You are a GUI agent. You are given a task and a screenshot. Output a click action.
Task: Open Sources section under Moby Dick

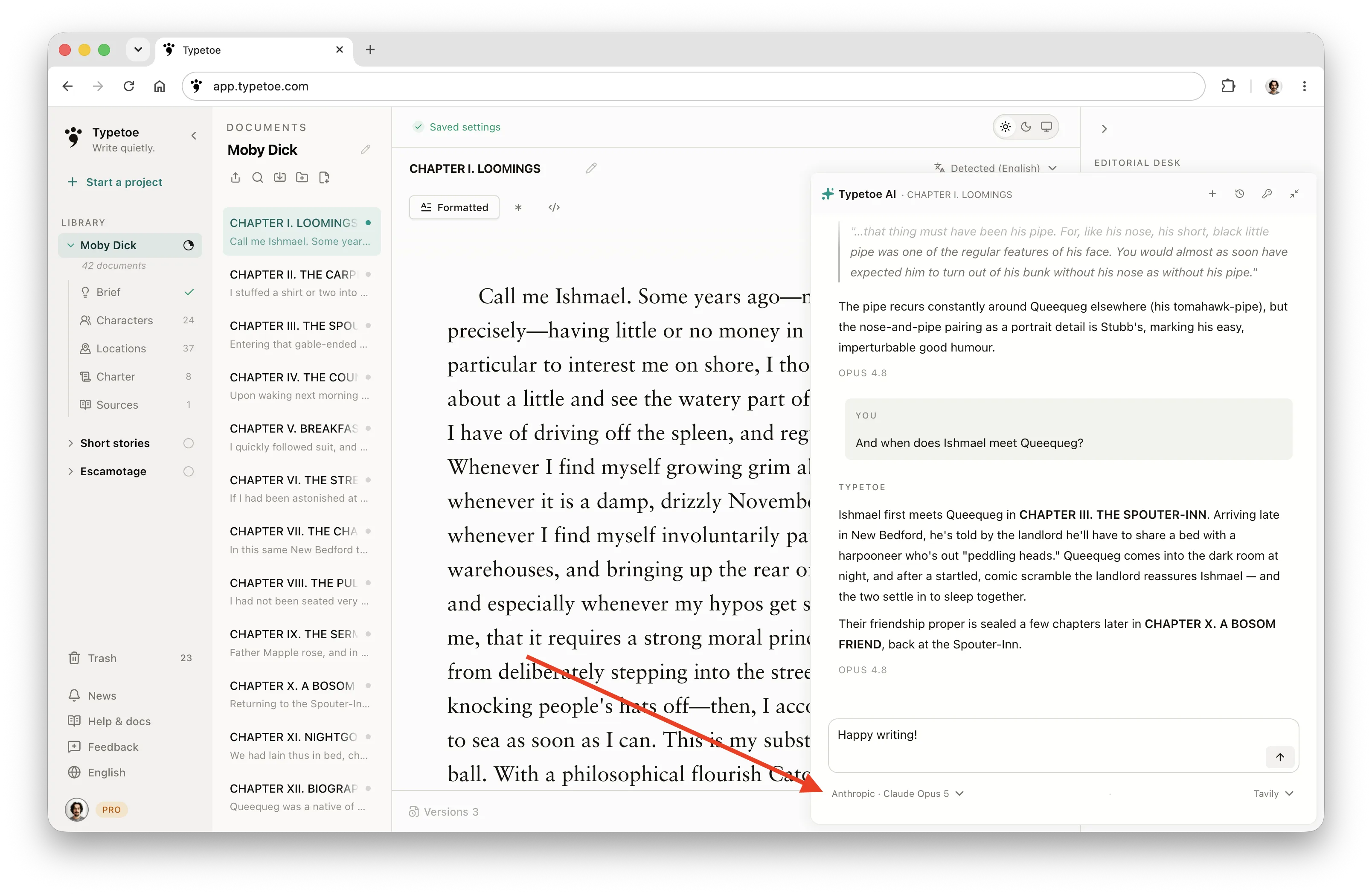[137, 405]
